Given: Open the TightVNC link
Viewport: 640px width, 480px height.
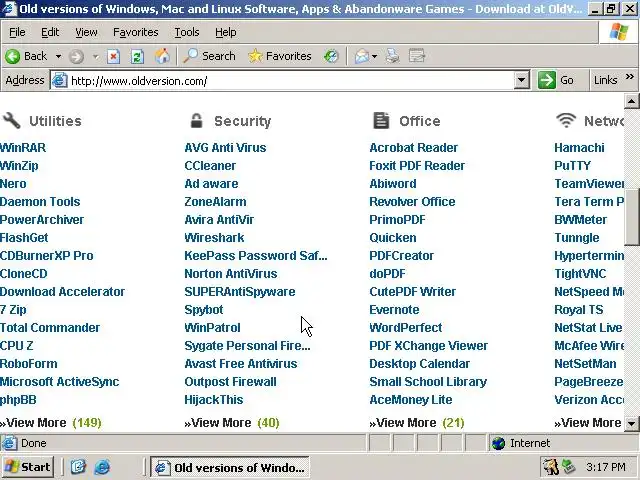Looking at the screenshot, I should (580, 273).
